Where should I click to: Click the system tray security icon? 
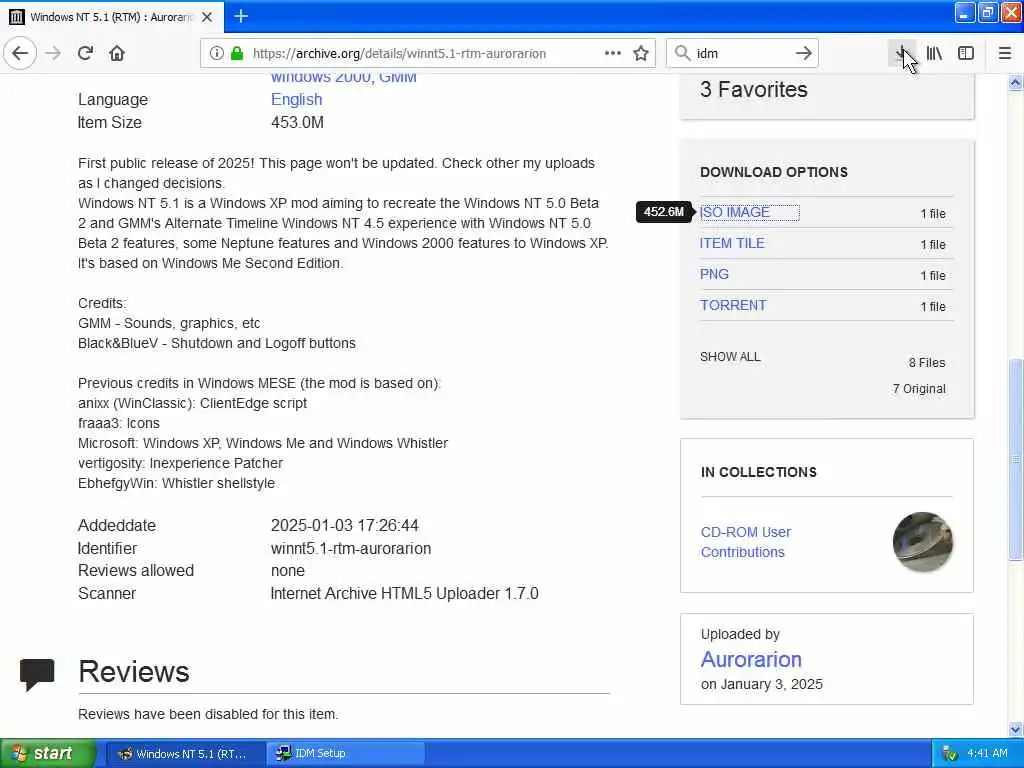[x=950, y=754]
